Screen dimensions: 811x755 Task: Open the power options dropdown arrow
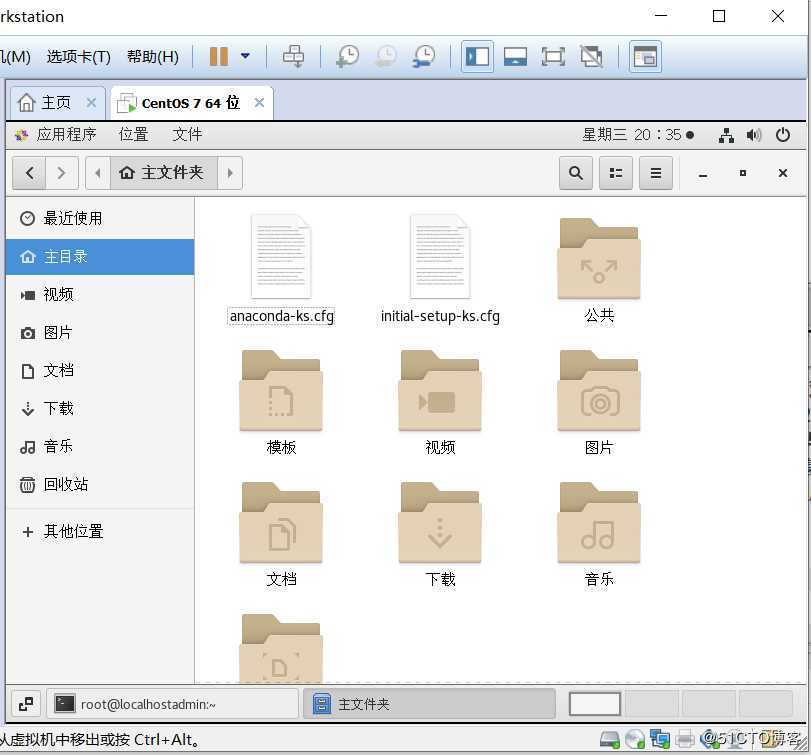[245, 56]
